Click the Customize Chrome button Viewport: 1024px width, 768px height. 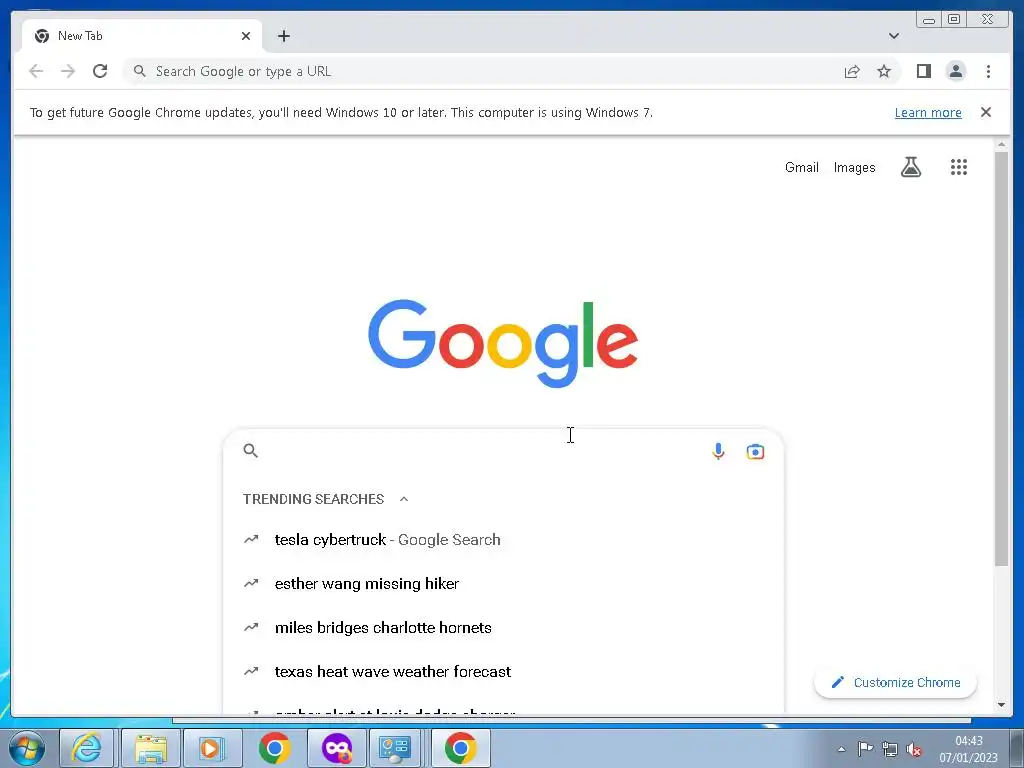click(x=895, y=682)
